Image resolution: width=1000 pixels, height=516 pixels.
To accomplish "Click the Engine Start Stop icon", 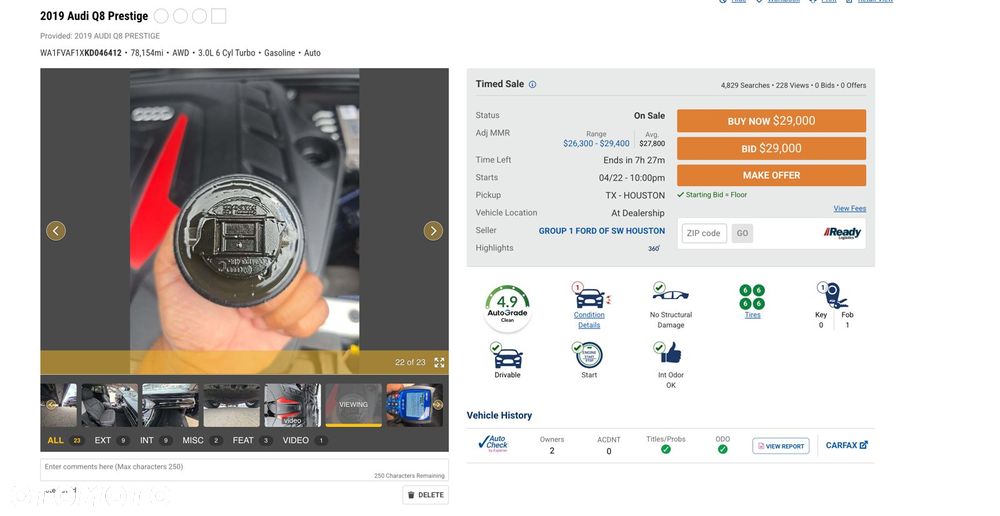I will coord(588,355).
